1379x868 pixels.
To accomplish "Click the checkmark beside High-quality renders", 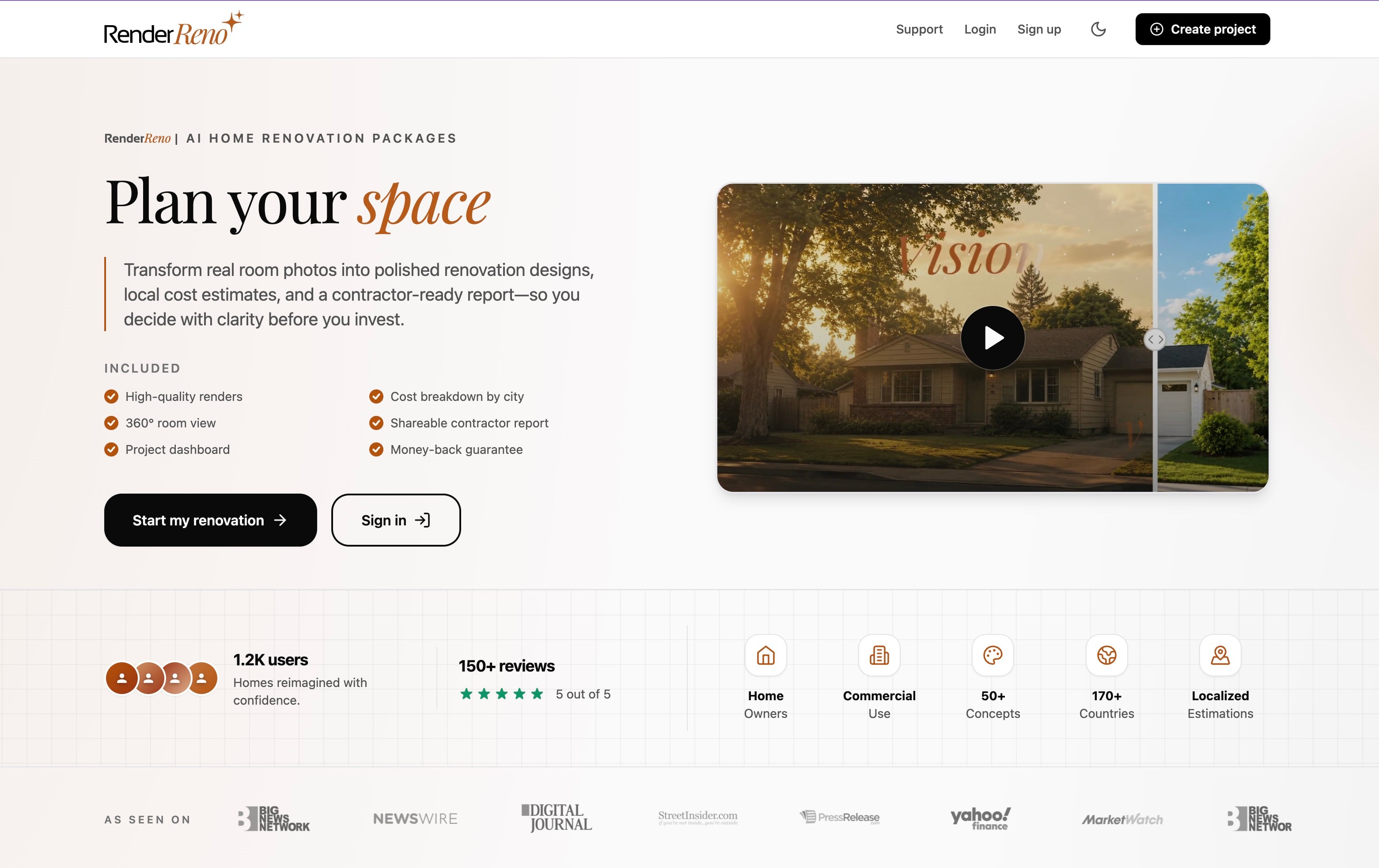I will 111,396.
